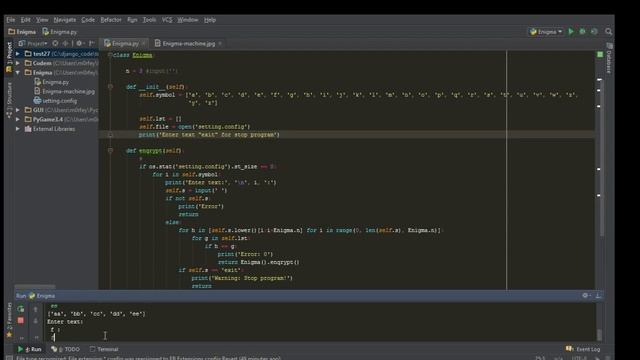
Task: Fold the class Enigma code block
Action: pyautogui.click(x=110, y=55)
